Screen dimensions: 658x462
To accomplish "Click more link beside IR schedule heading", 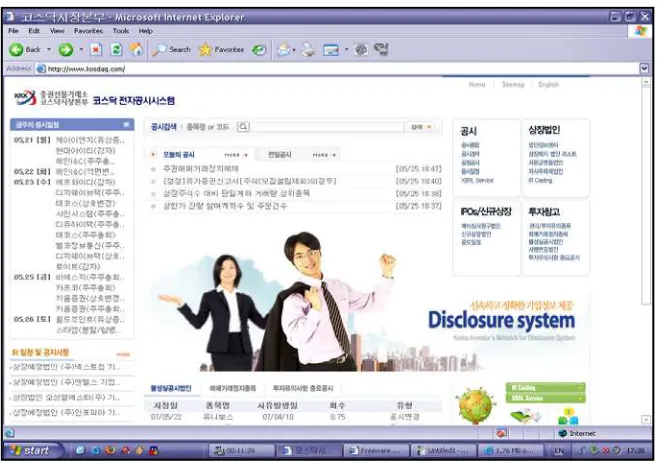I will click(123, 355).
